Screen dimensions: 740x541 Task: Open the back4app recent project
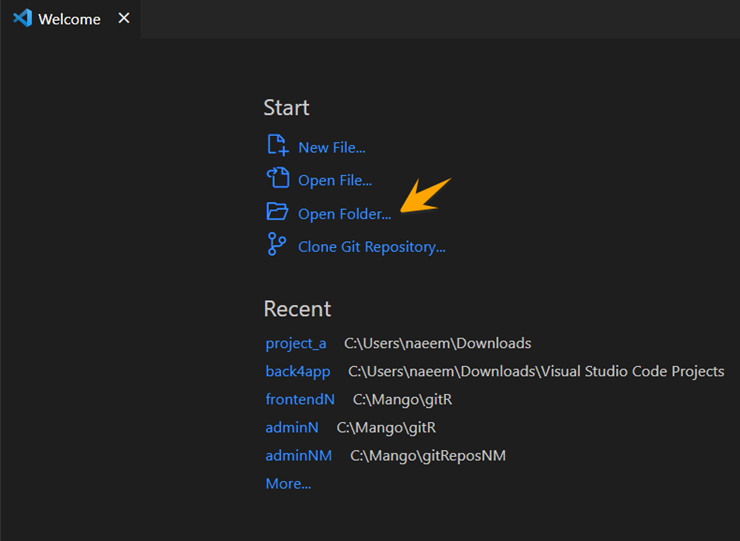tap(298, 371)
